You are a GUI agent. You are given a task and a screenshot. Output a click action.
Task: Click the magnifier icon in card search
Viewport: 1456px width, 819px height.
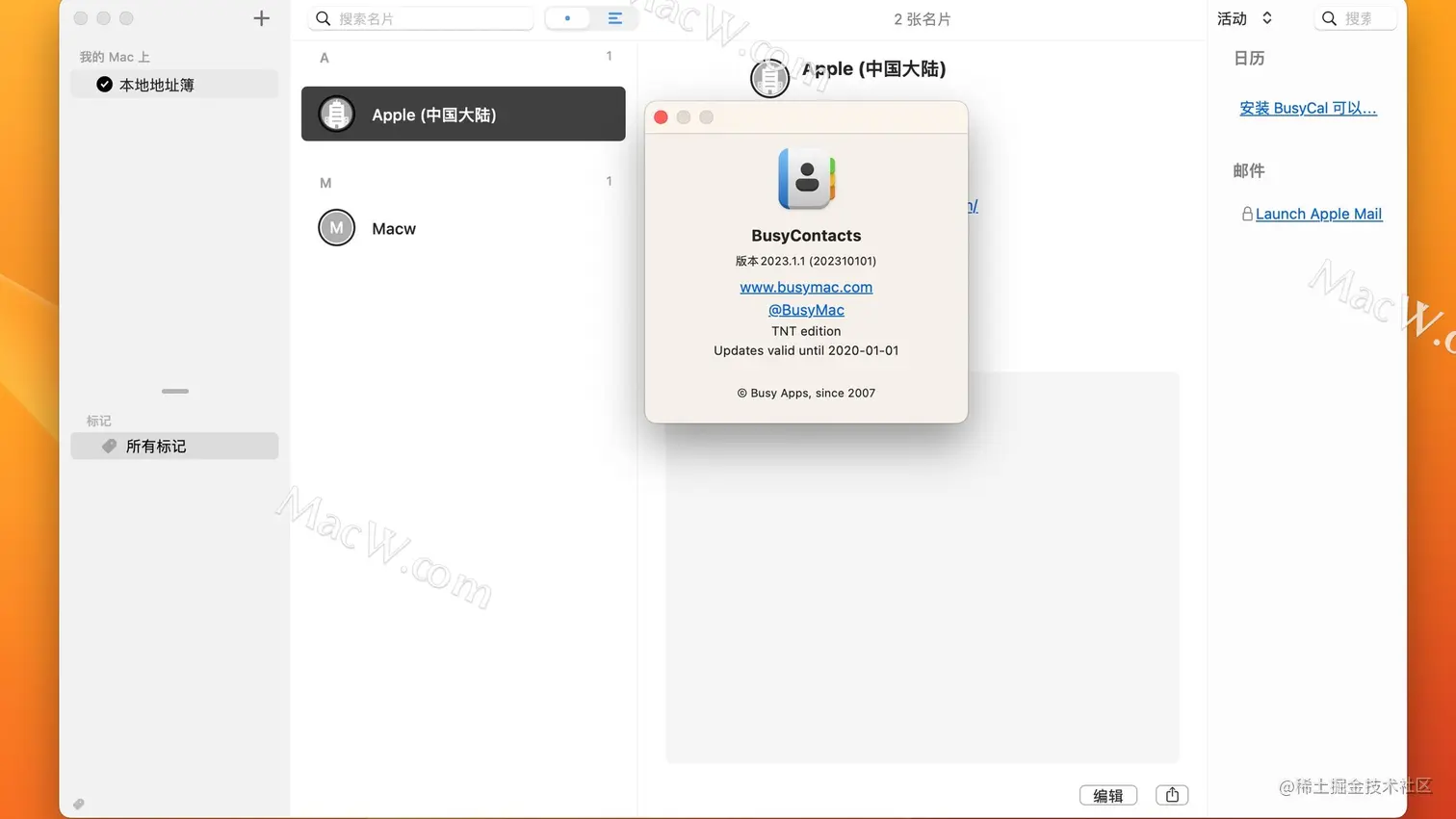(324, 18)
